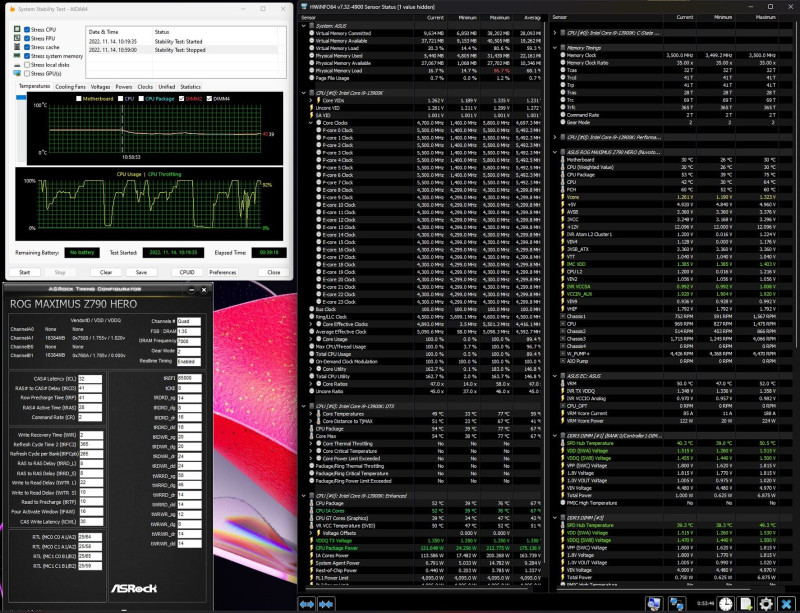Click tREFI value field in Timing Configurator
The width and height of the screenshot is (800, 613).
tap(189, 378)
